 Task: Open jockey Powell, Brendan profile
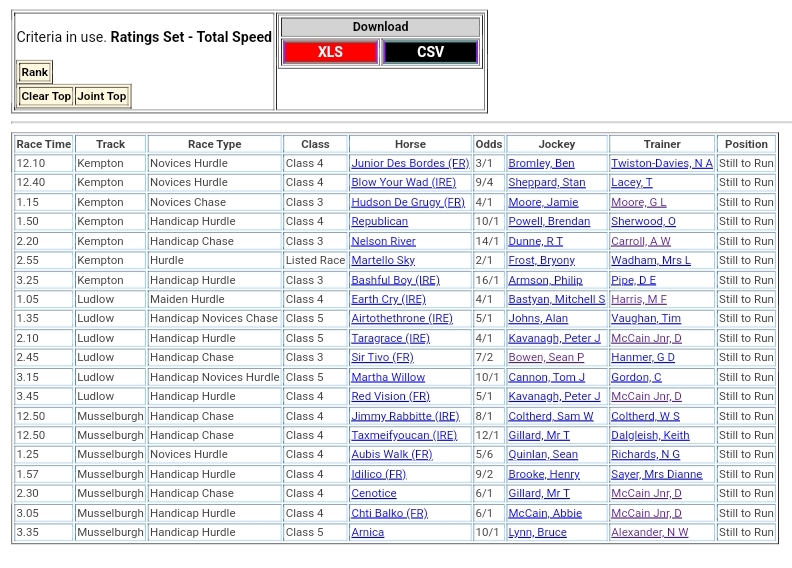[x=549, y=222]
